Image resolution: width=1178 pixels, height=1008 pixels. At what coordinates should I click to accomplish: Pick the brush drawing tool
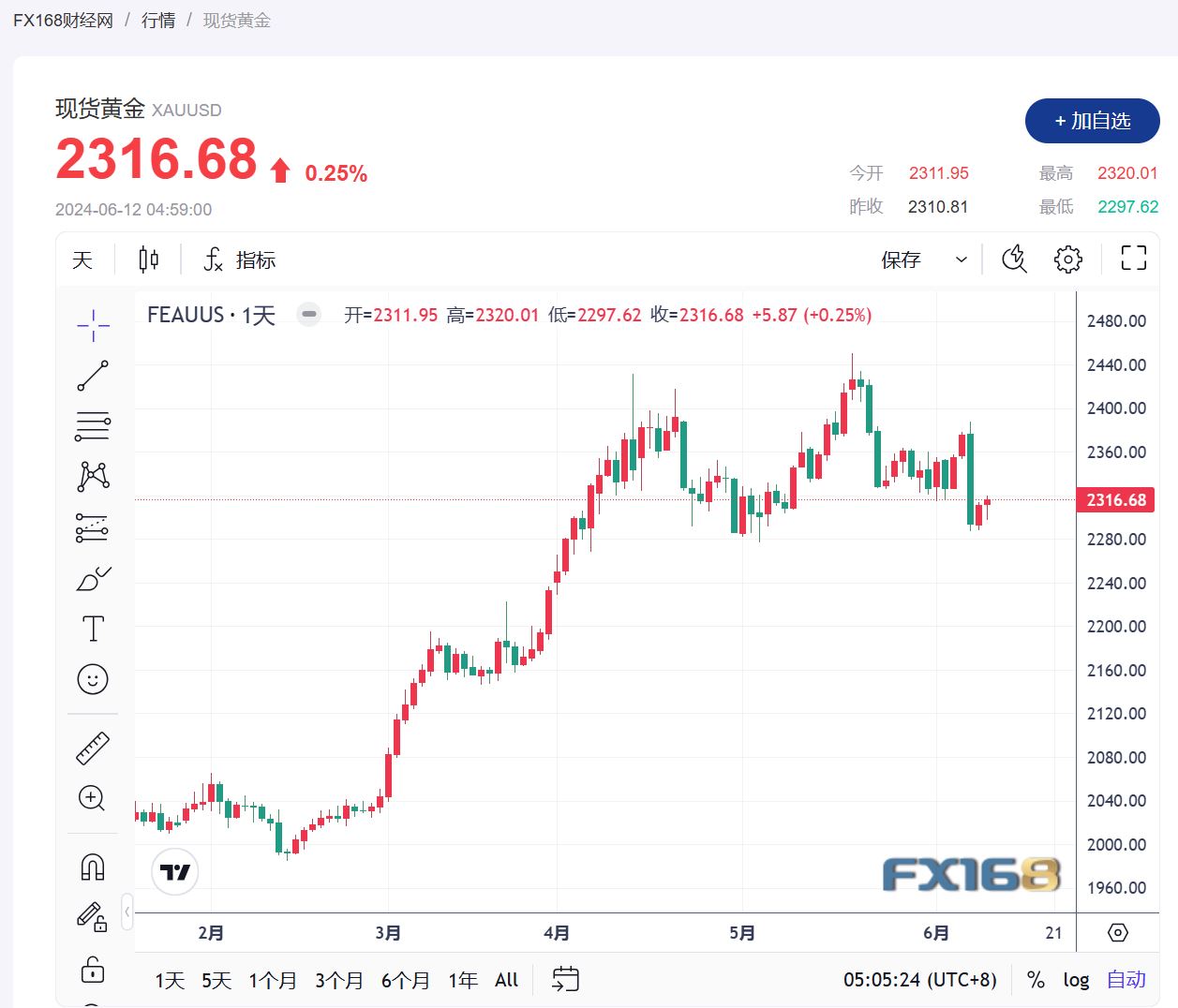[92, 578]
